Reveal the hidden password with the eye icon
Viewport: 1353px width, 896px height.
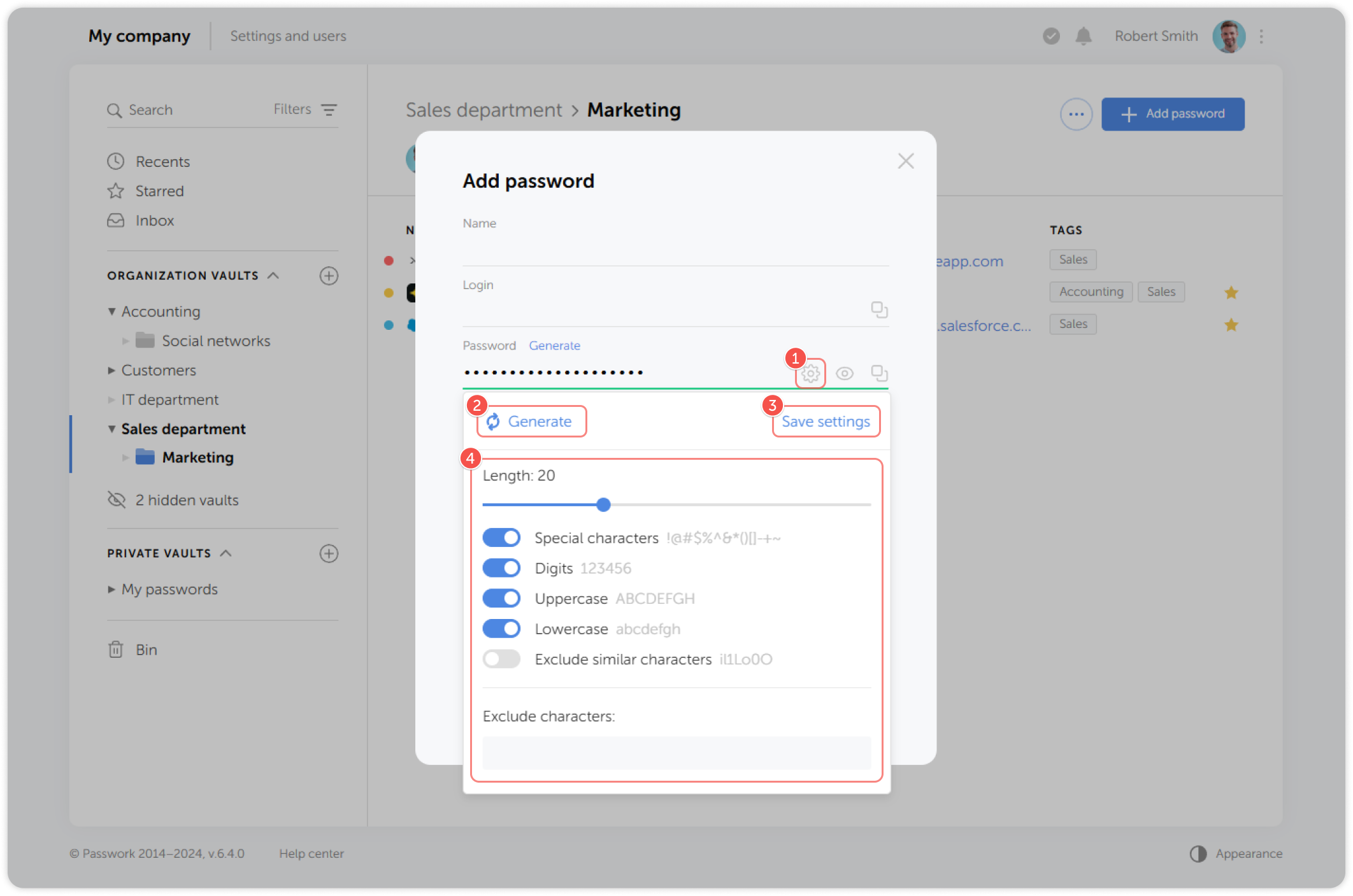(x=845, y=373)
